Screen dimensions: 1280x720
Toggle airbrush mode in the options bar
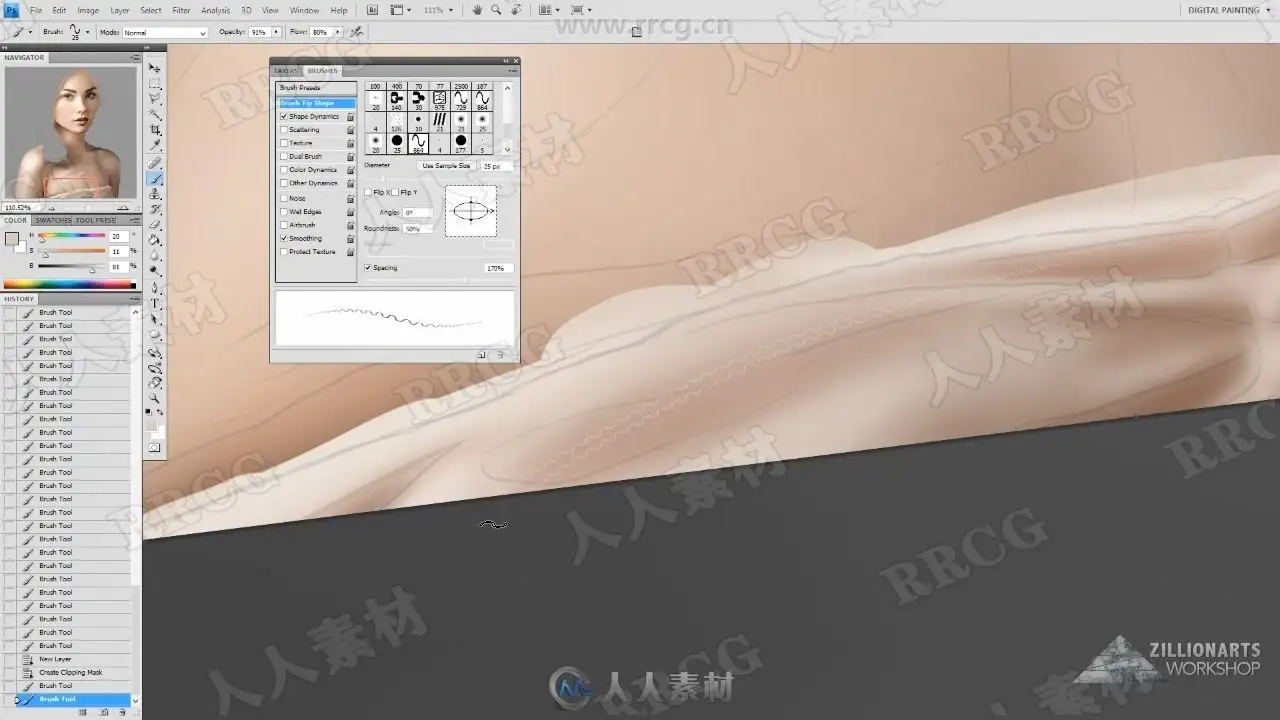(x=356, y=32)
